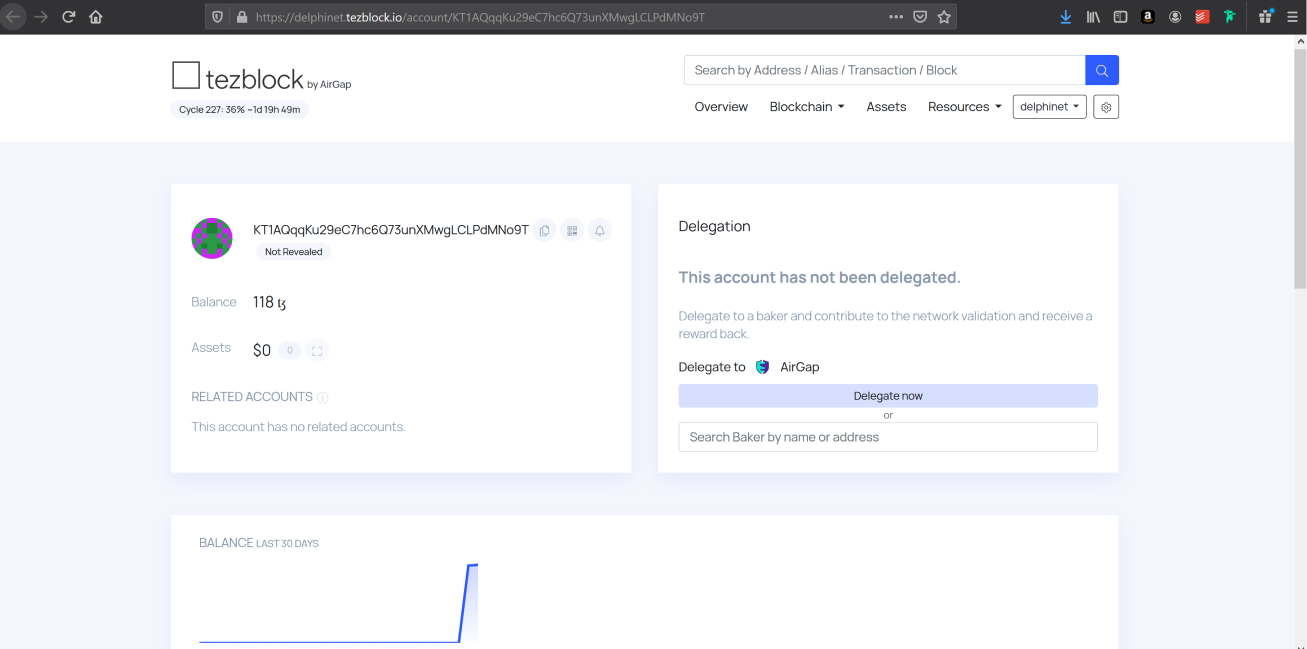Image resolution: width=1307 pixels, height=649 pixels.
Task: Show QR code for account address
Action: point(572,230)
